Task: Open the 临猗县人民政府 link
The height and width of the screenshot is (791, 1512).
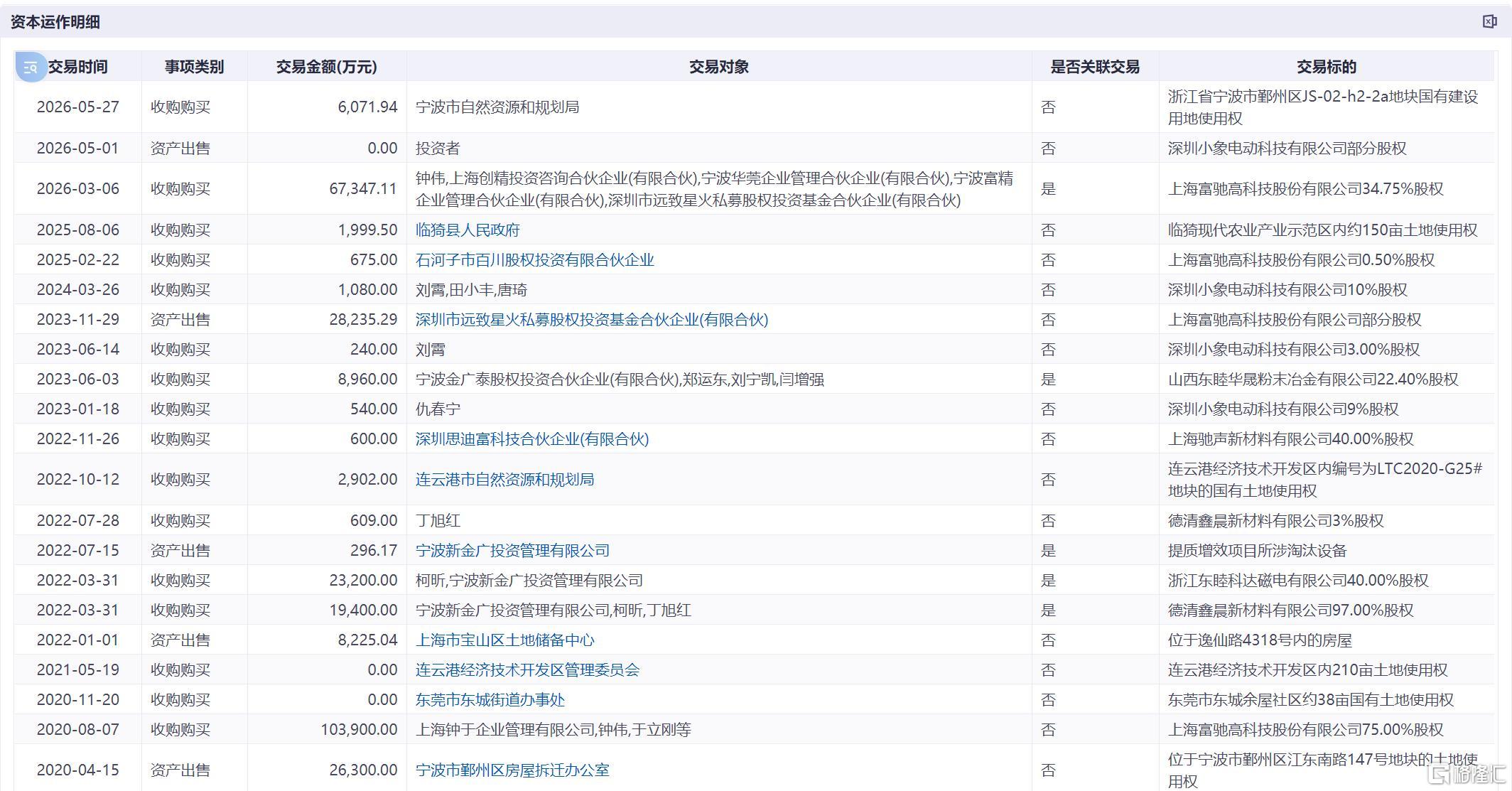Action: coord(468,230)
